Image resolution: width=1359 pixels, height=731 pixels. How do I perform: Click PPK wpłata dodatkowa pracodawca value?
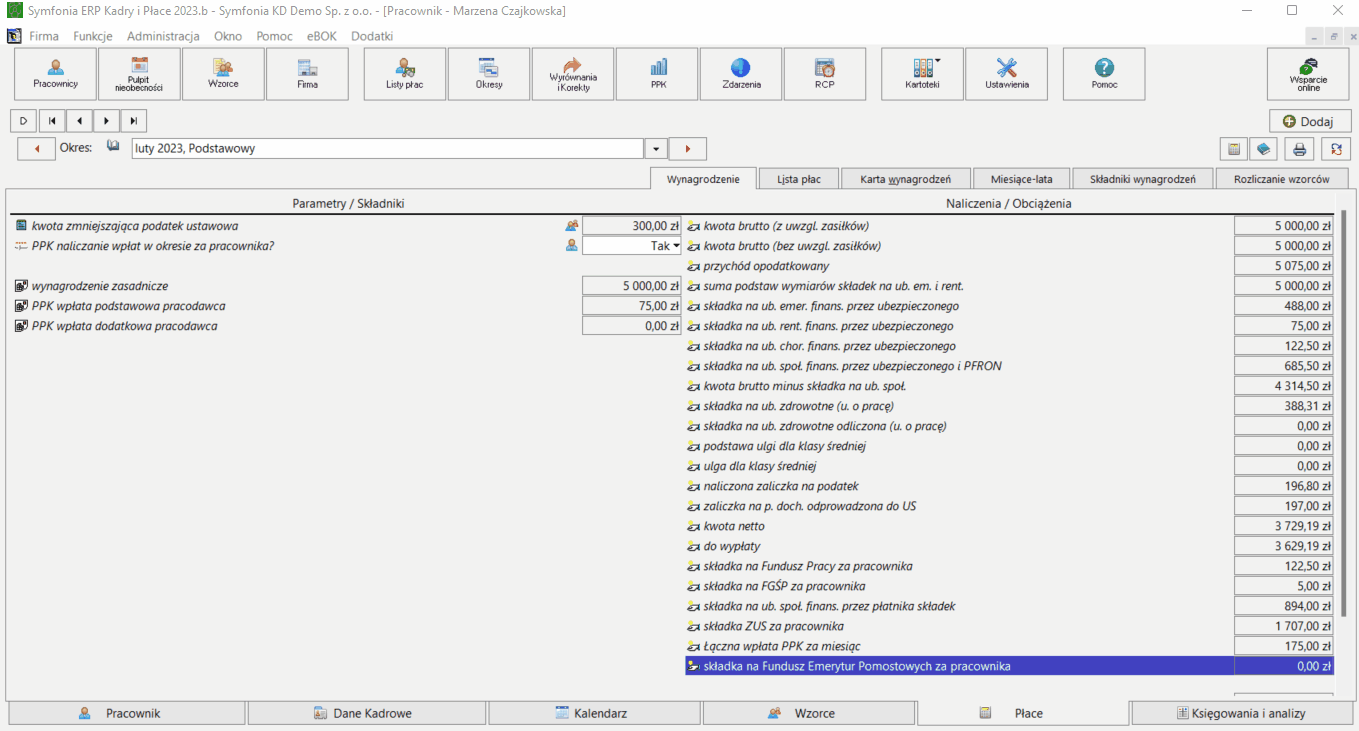pyautogui.click(x=632, y=326)
